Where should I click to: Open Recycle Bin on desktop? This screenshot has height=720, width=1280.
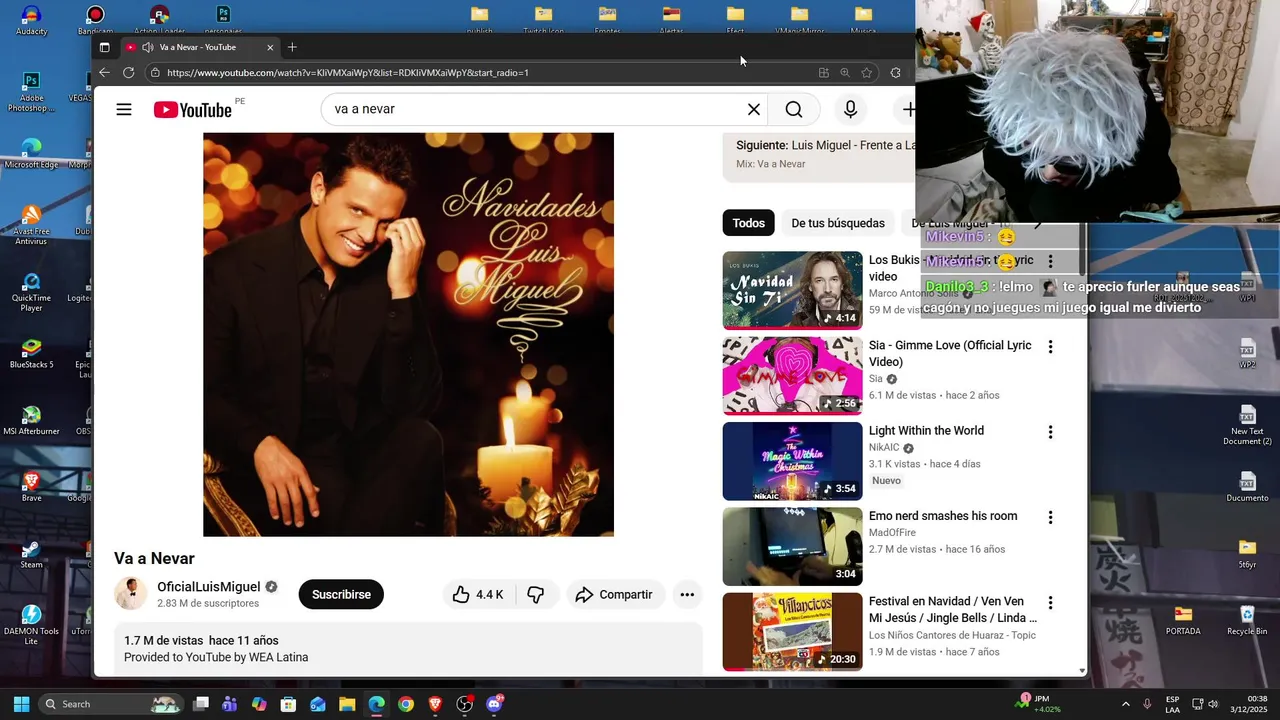[x=1247, y=620]
